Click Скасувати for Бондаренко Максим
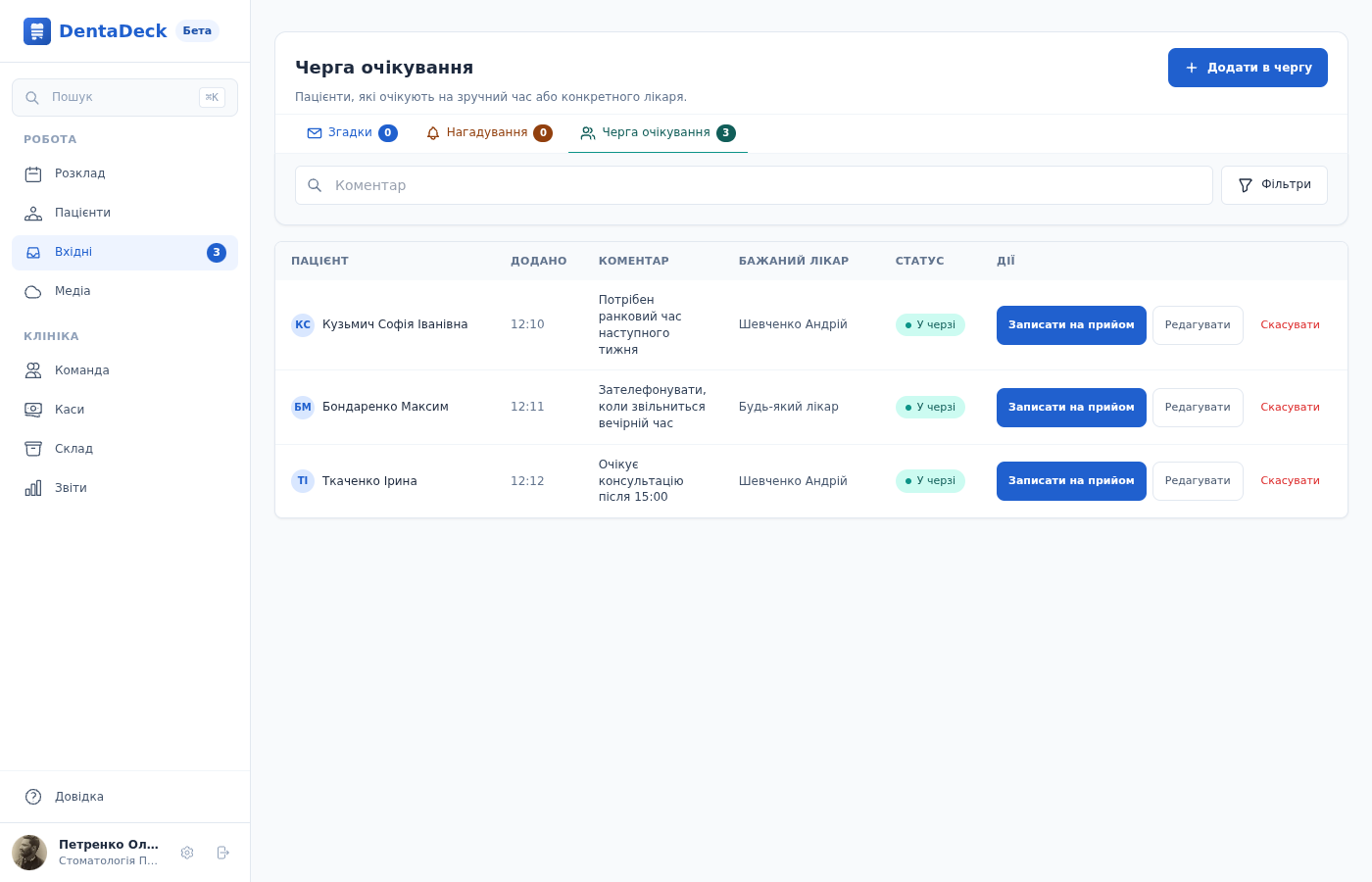 tap(1290, 408)
